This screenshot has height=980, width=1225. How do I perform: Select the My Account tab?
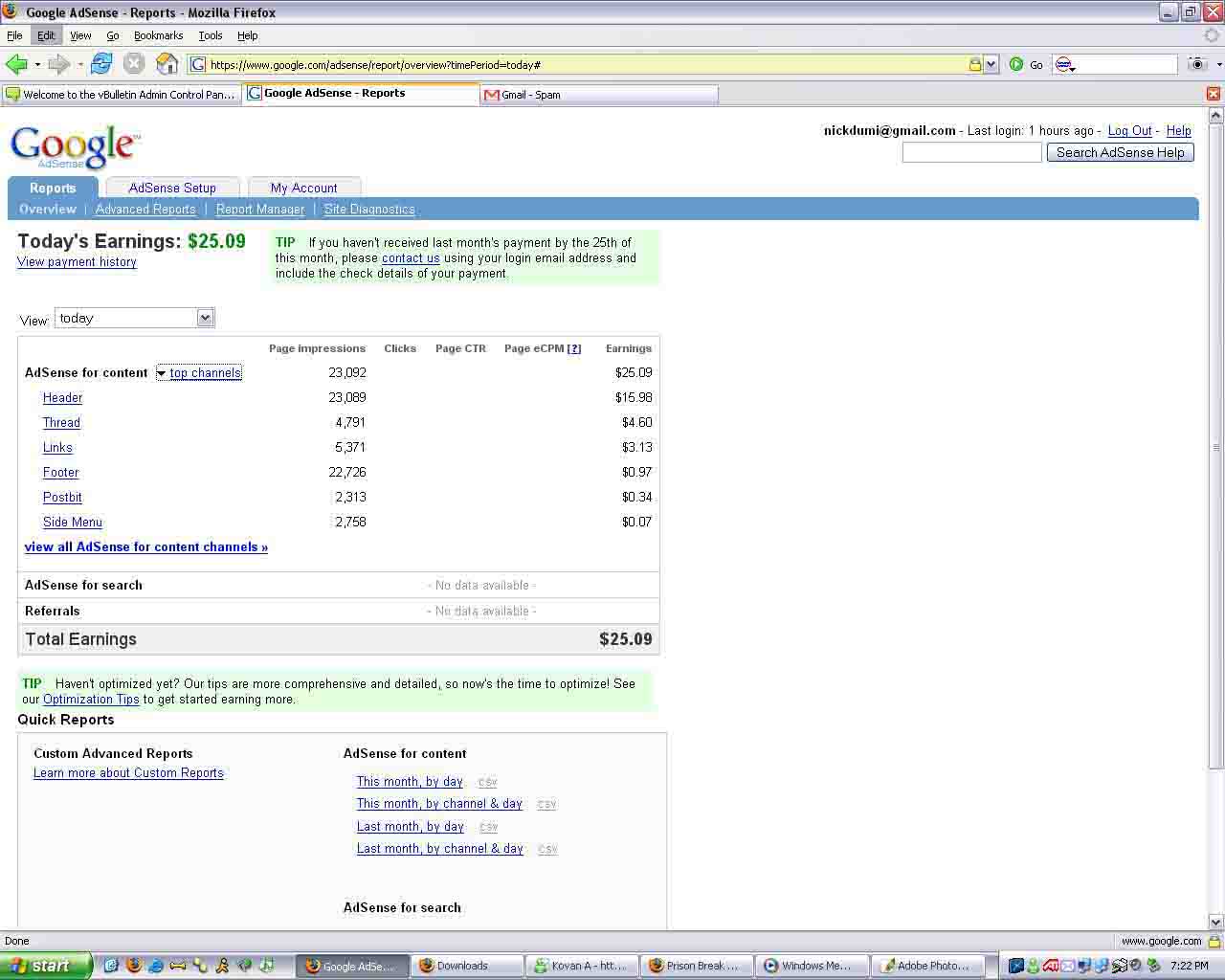point(303,188)
